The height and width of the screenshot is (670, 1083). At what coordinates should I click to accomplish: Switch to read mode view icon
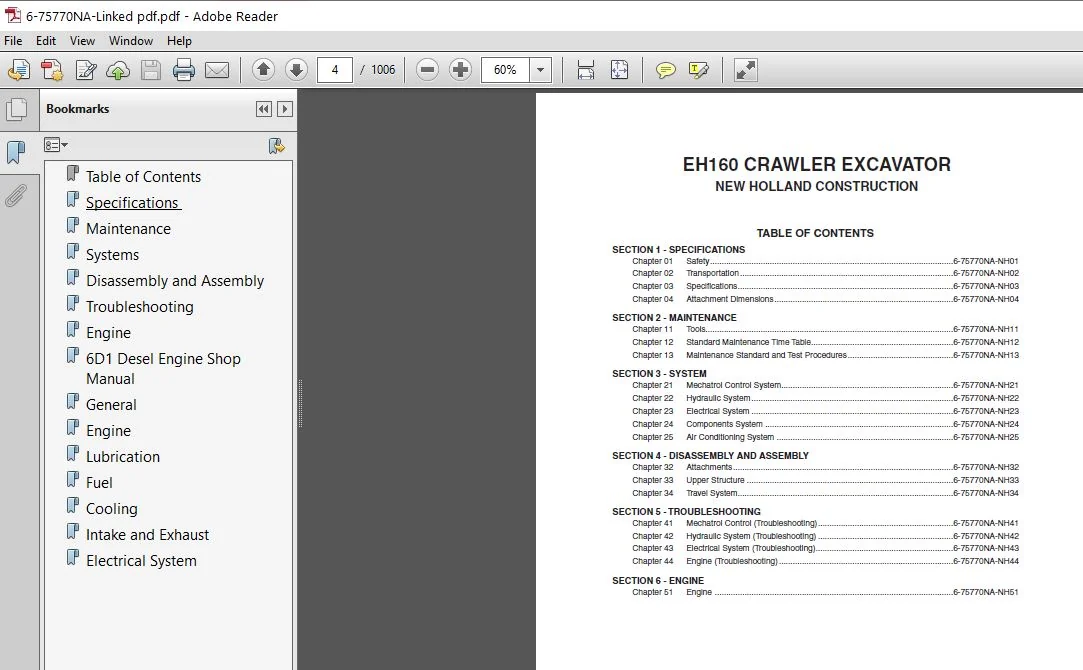(746, 70)
